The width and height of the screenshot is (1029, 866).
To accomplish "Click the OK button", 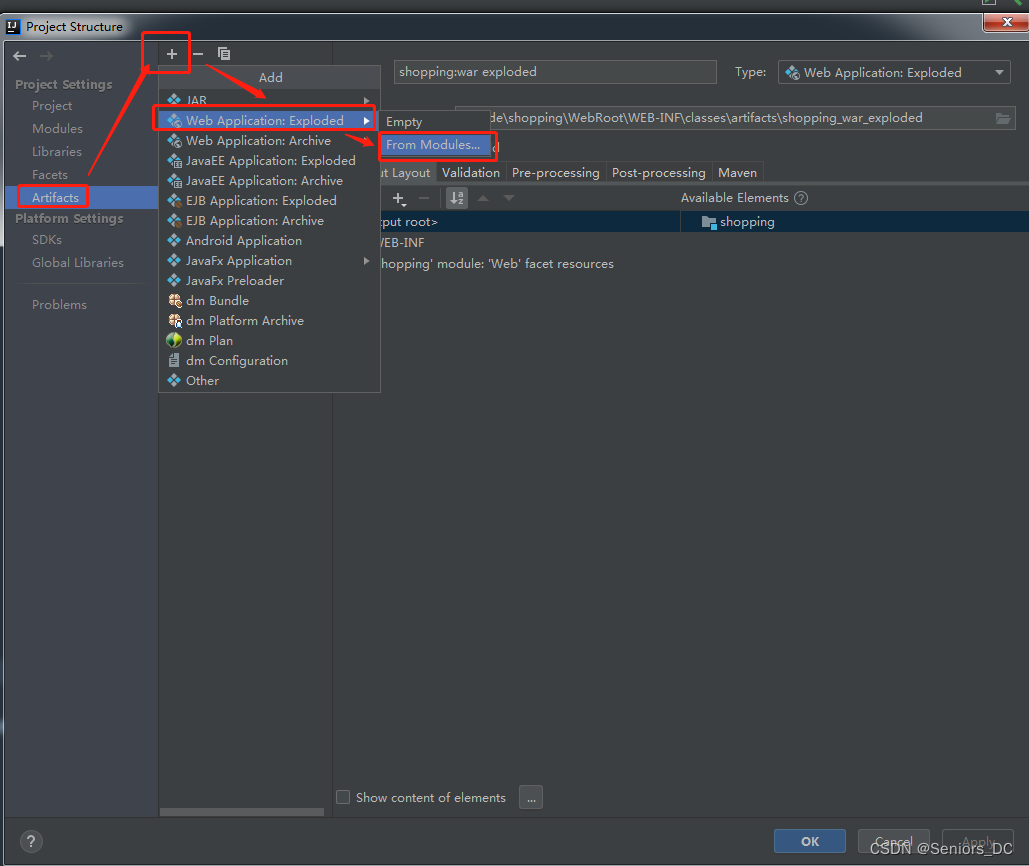I will pos(809,841).
